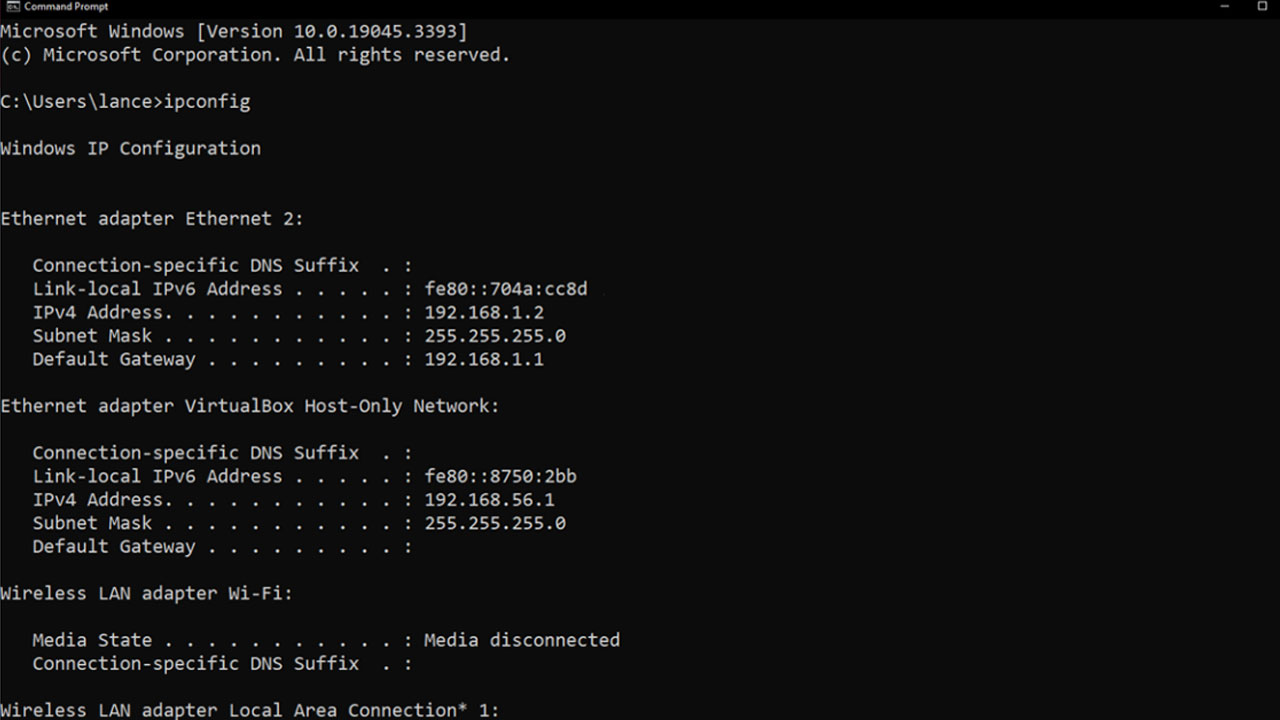Click the typed ipconfig command
Image resolution: width=1280 pixels, height=720 pixels.
pyautogui.click(x=207, y=101)
